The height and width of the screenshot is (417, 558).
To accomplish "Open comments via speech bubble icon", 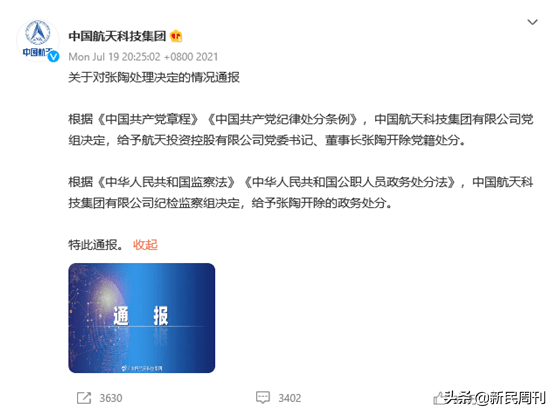I will tap(263, 397).
